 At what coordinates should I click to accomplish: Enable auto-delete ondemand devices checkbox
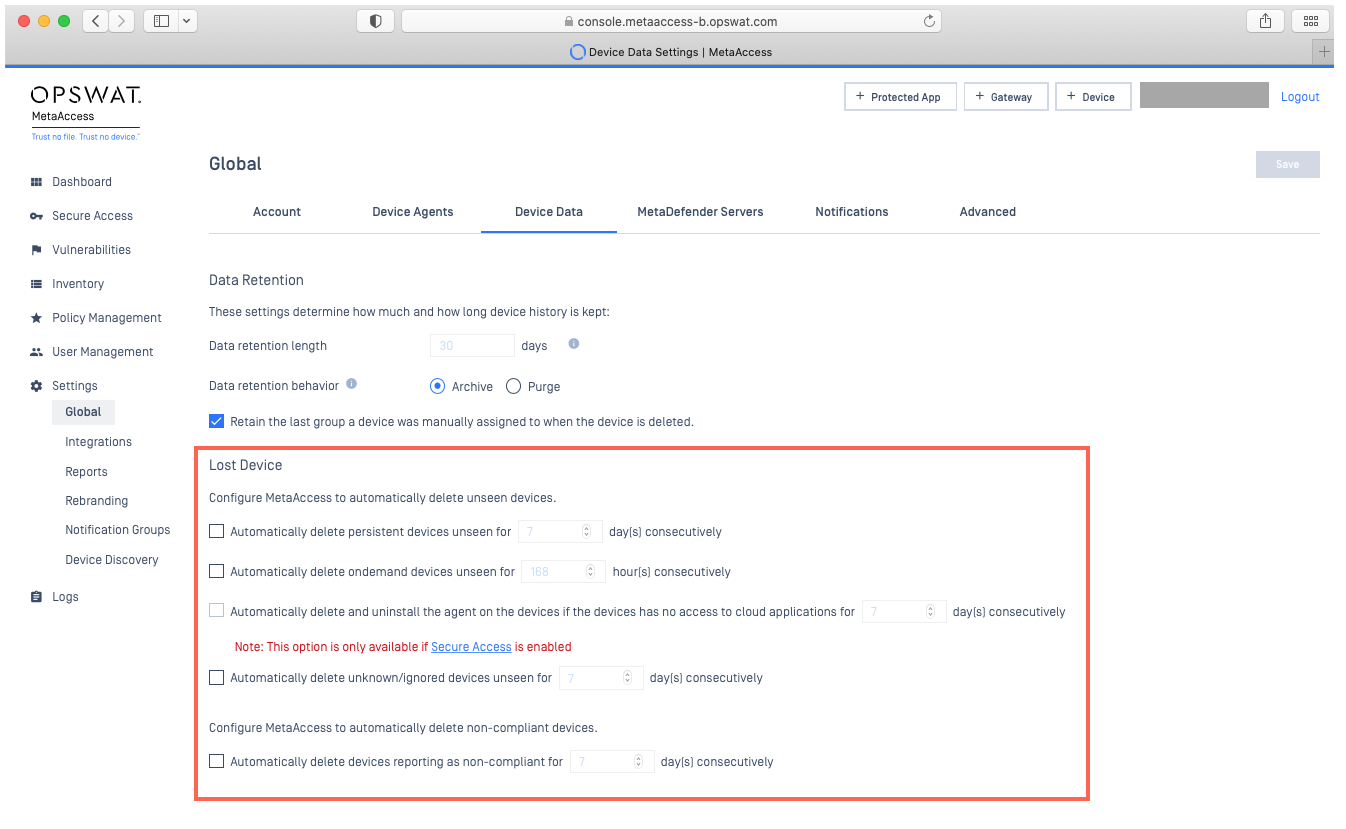pyautogui.click(x=216, y=571)
